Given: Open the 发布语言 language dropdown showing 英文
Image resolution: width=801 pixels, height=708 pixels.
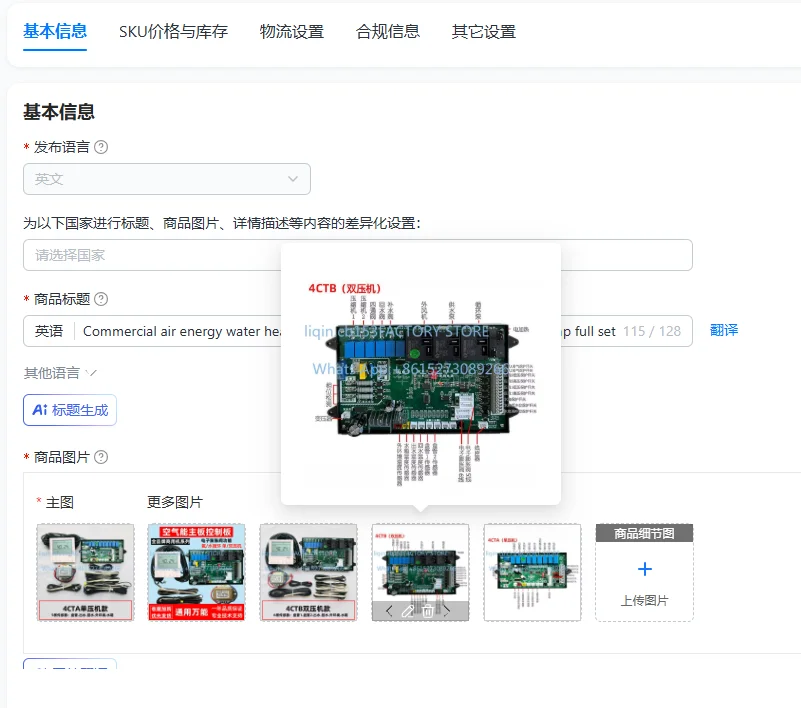Looking at the screenshot, I should click(x=167, y=179).
